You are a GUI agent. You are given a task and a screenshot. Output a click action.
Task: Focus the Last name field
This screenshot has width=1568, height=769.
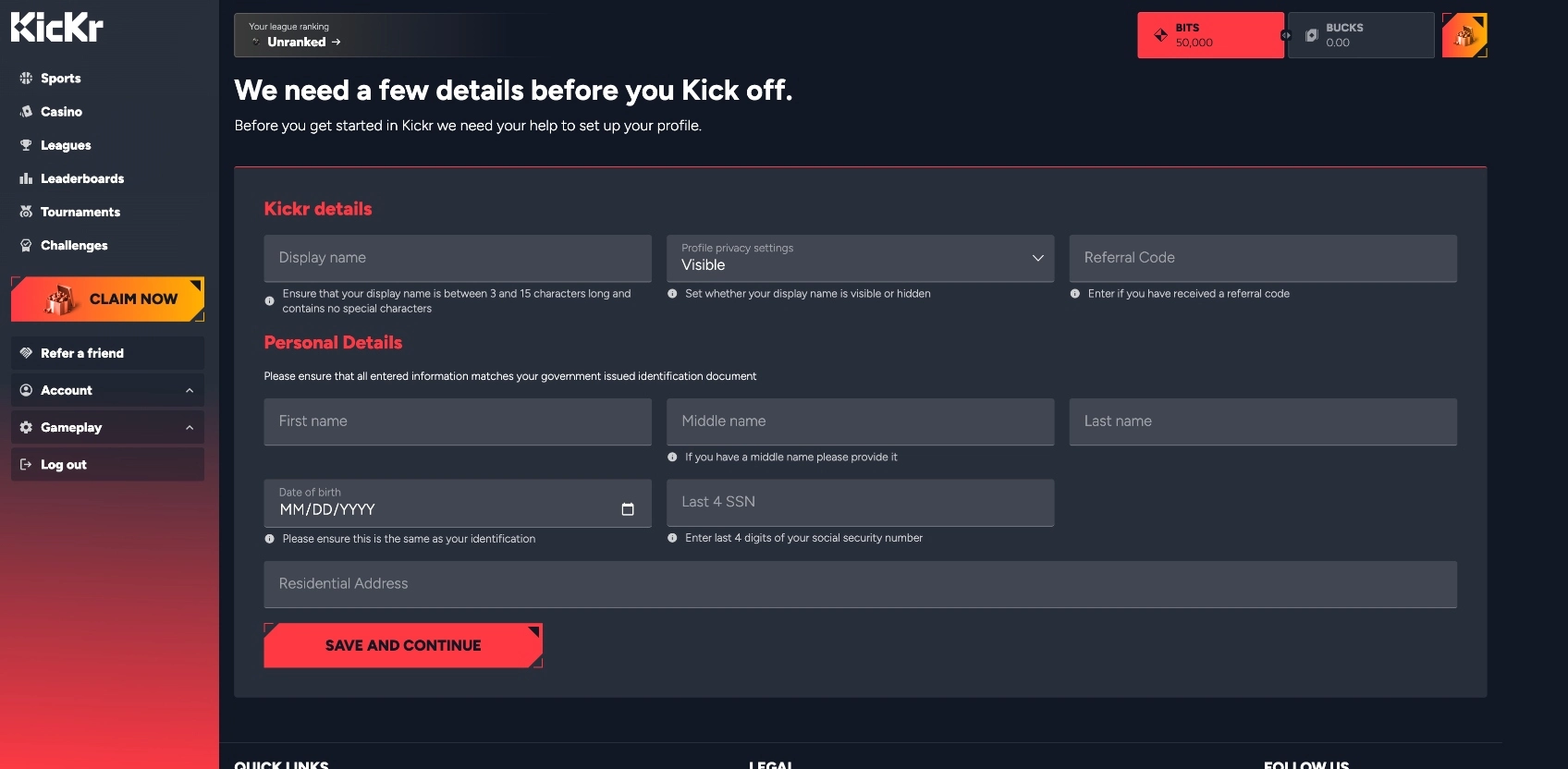click(1263, 421)
